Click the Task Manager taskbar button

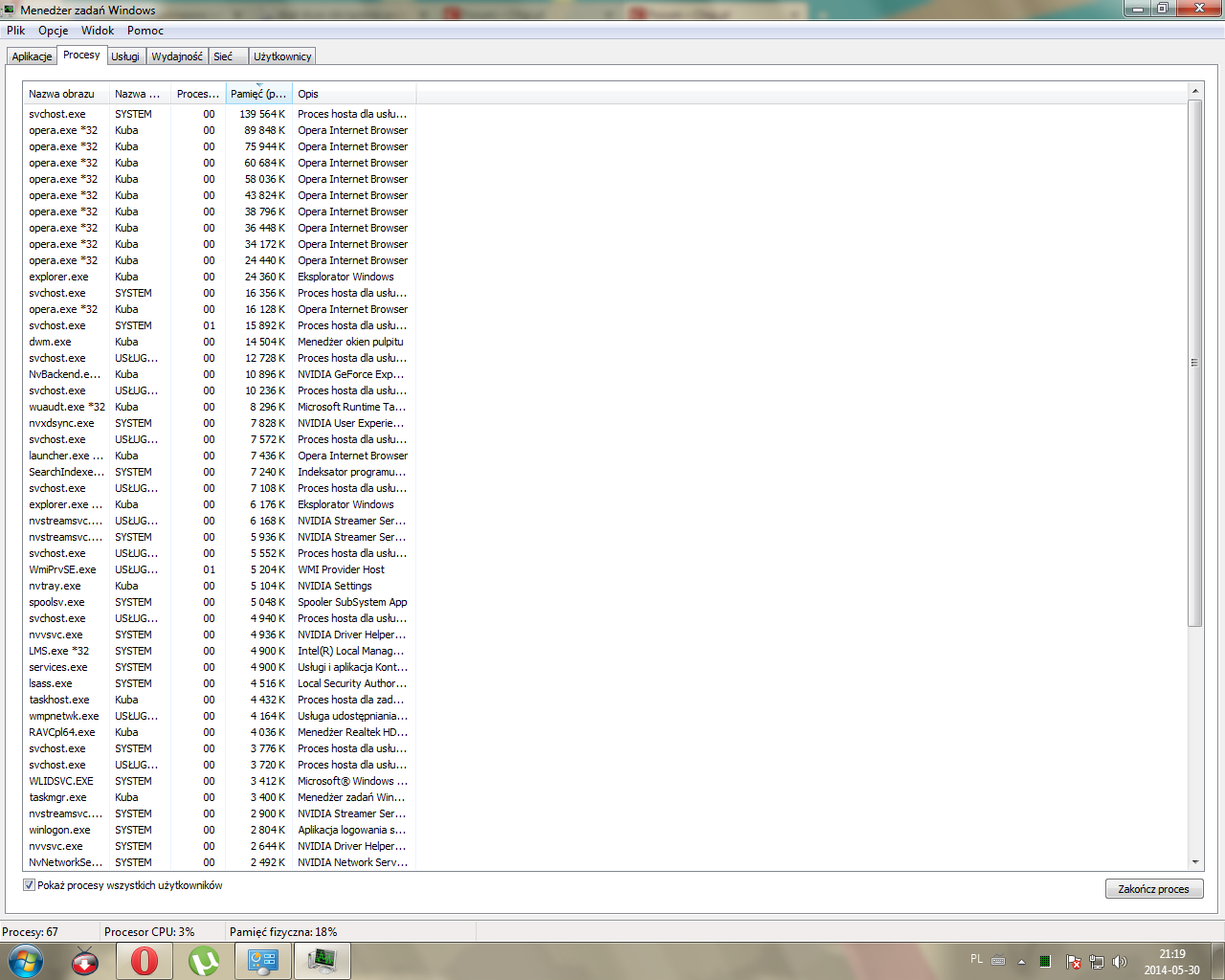[x=323, y=961]
